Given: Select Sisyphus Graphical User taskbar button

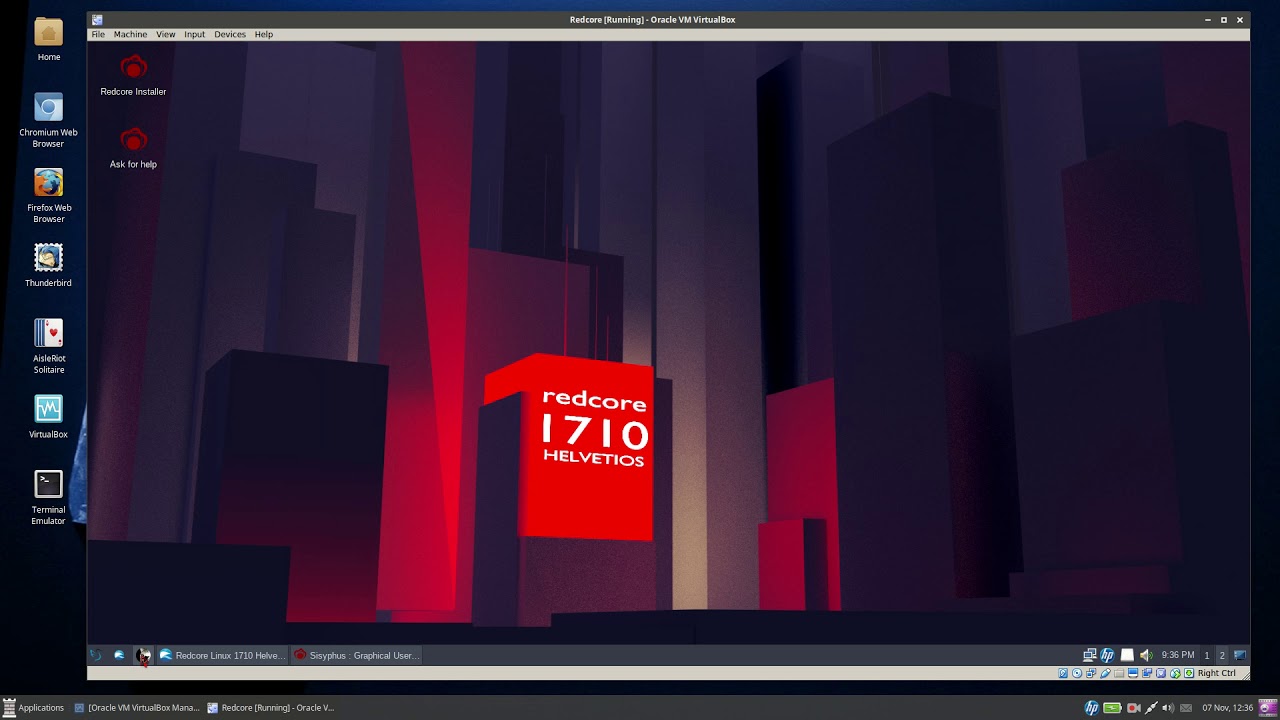Looking at the screenshot, I should pos(357,655).
